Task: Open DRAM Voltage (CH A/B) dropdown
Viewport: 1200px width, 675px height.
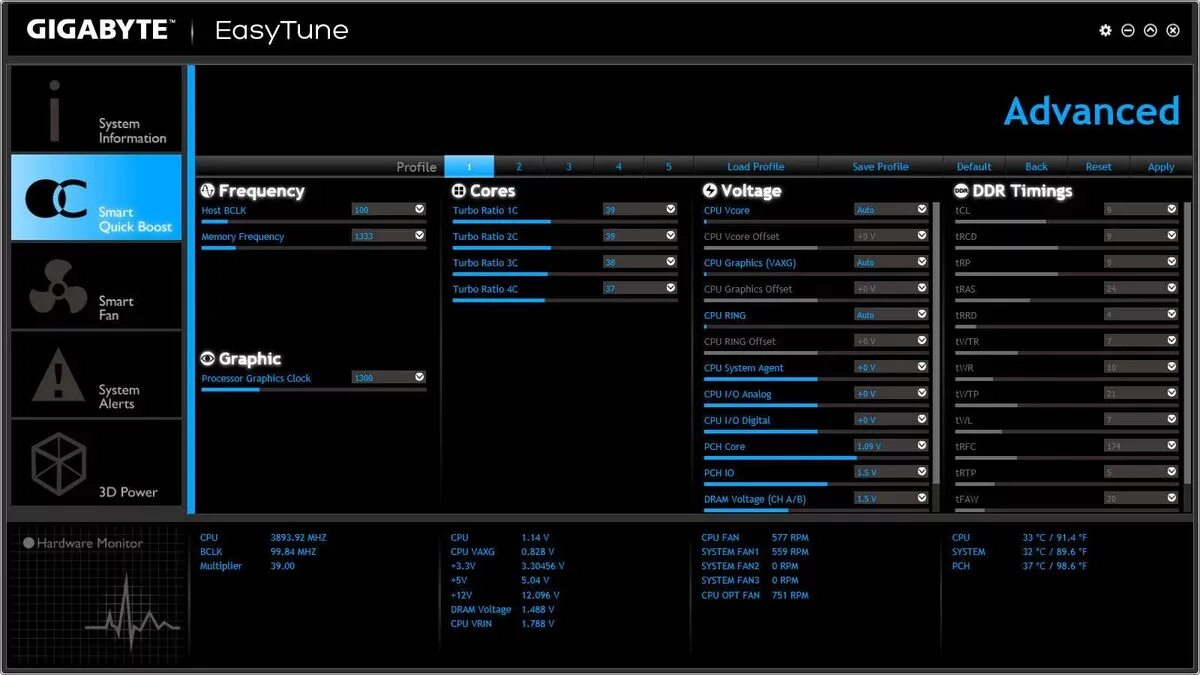Action: point(891,498)
